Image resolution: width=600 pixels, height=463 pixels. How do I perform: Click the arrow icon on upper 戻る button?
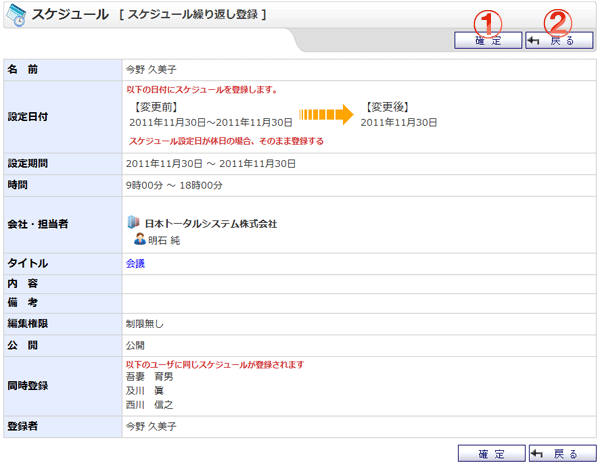coord(536,41)
